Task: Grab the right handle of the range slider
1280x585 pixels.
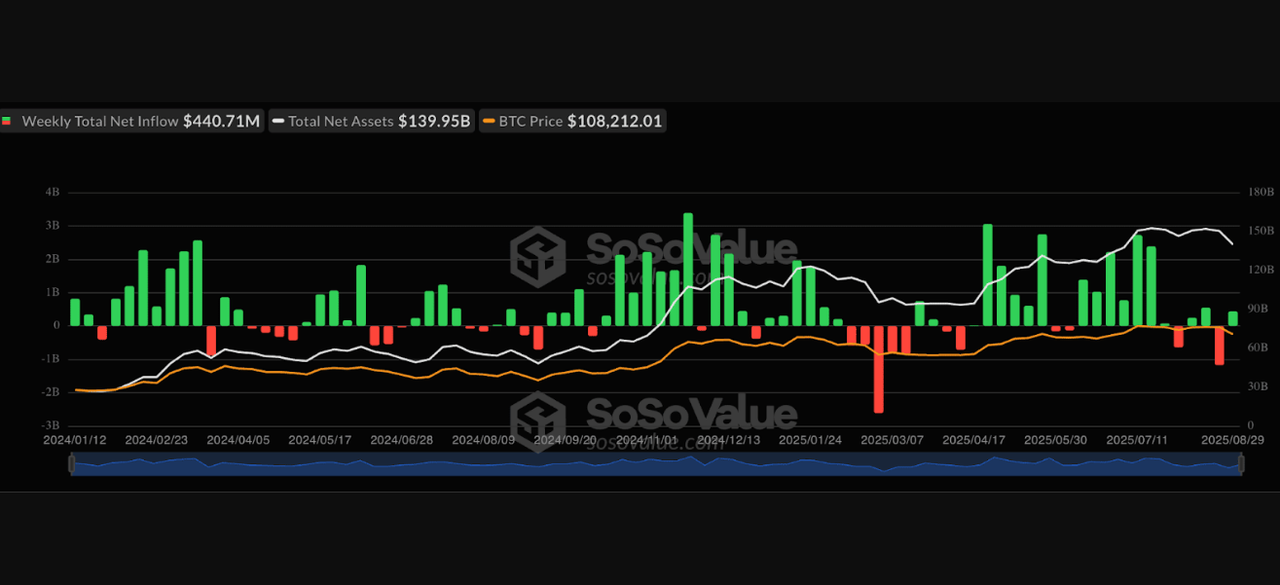Action: (1241, 465)
